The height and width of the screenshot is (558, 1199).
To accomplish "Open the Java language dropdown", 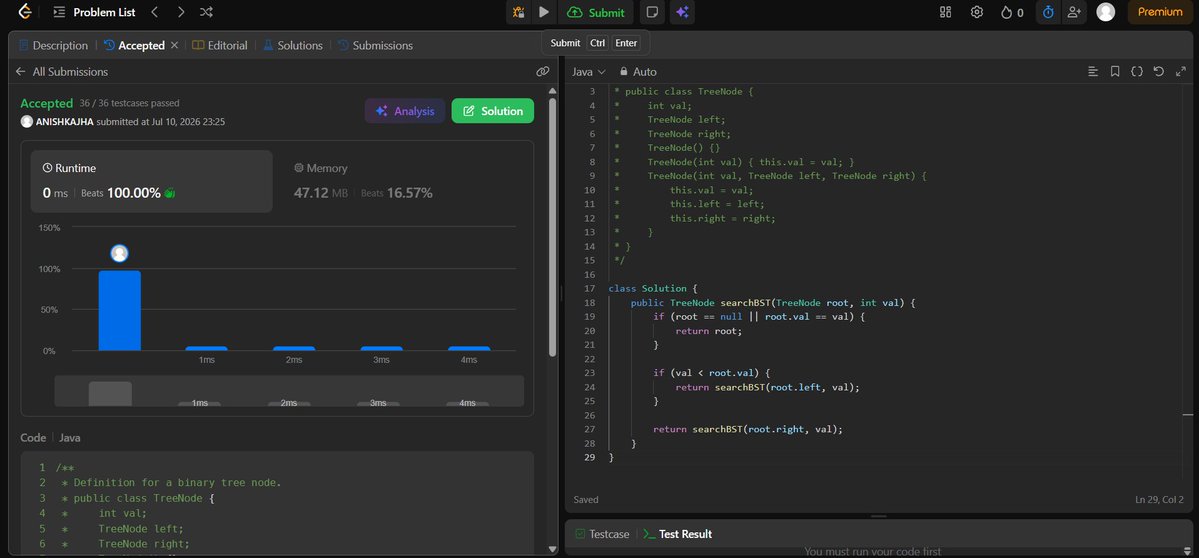I will point(589,72).
